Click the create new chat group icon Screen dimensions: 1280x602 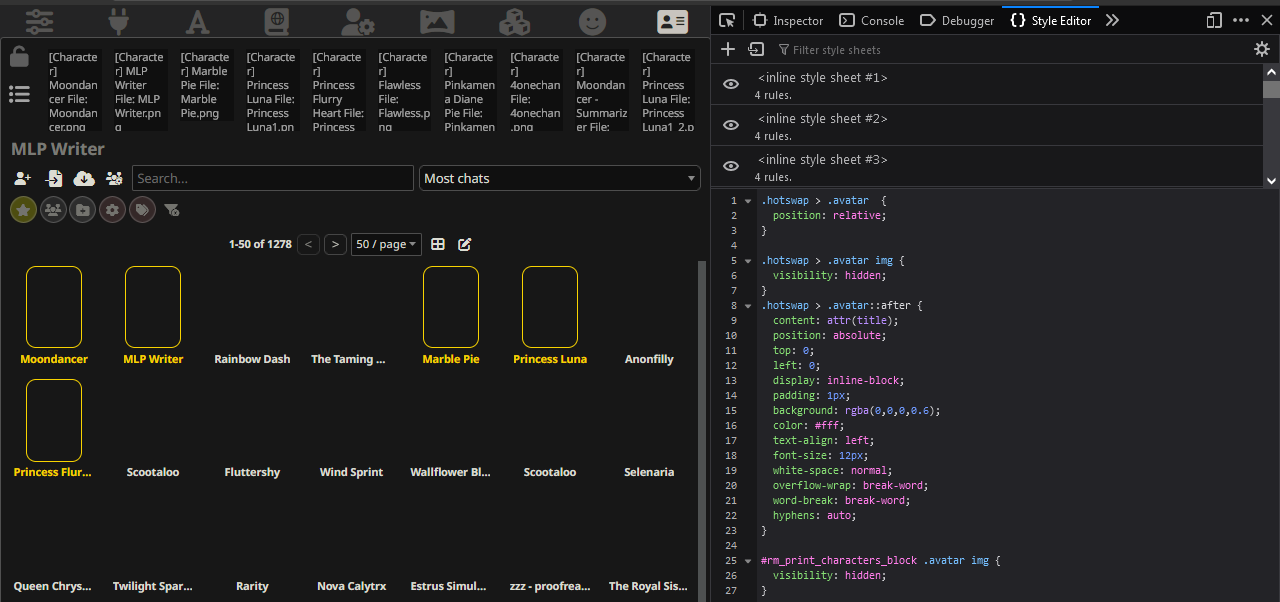pyautogui.click(x=114, y=178)
